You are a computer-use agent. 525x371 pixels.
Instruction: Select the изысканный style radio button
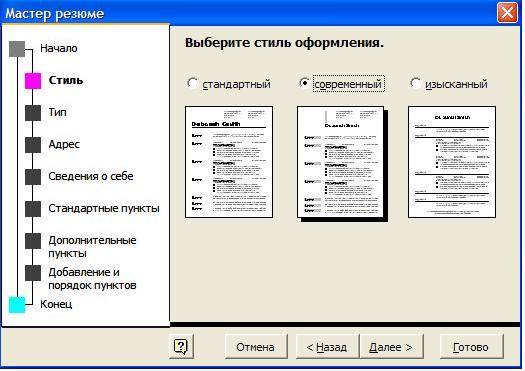click(x=415, y=83)
